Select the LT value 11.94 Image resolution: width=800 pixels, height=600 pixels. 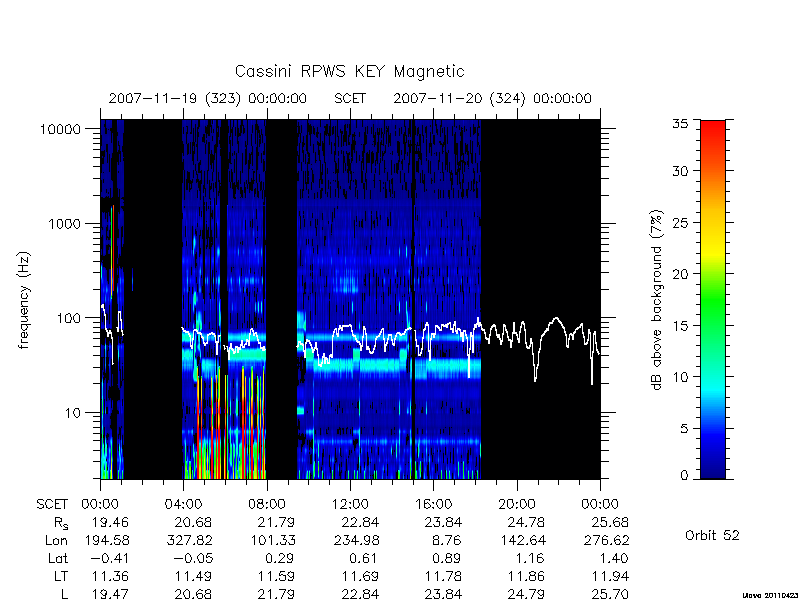click(x=610, y=576)
